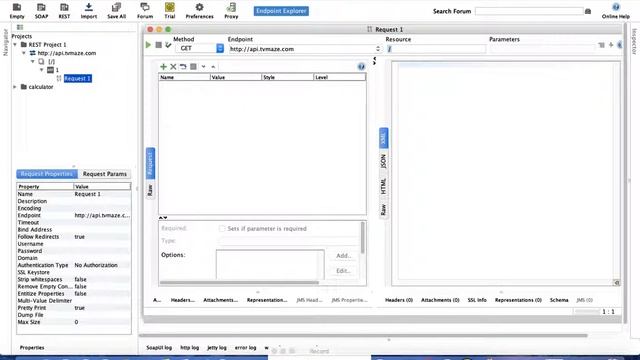This screenshot has width=640, height=360.
Task: Click the parameter details vertical scrollbar
Action: (x=362, y=238)
